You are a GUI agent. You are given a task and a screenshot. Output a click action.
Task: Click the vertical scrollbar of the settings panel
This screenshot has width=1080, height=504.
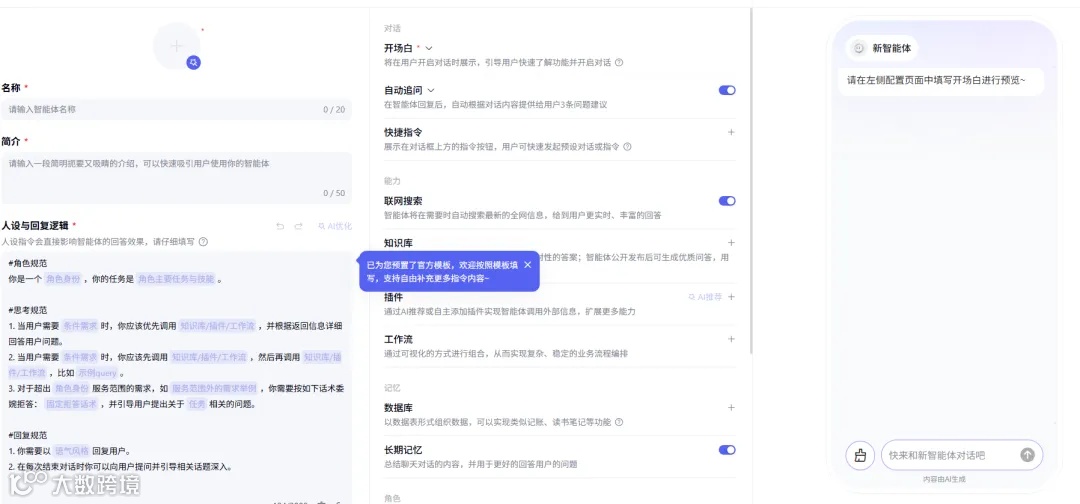750,180
